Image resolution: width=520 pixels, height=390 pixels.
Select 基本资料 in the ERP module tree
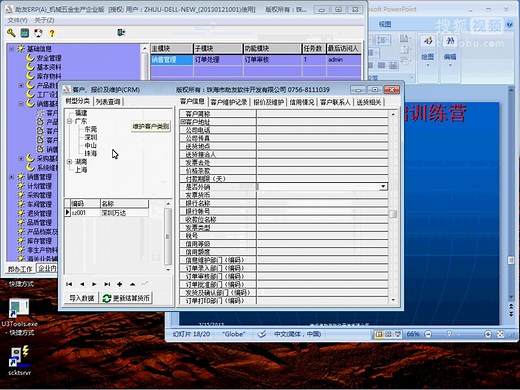click(49, 67)
